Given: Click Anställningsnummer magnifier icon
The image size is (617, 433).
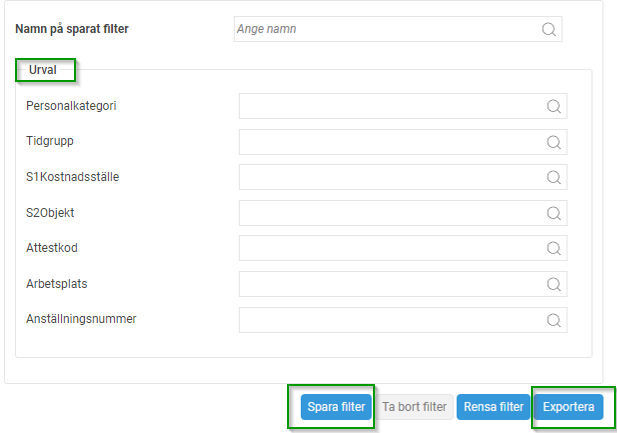Looking at the screenshot, I should (x=554, y=320).
